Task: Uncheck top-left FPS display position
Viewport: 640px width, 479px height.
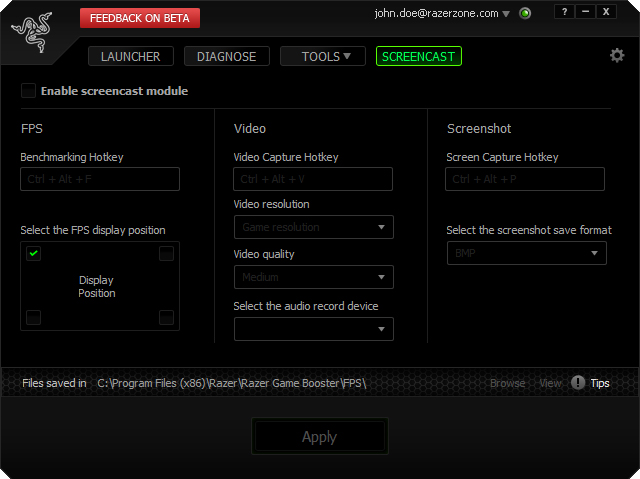Action: (33, 253)
